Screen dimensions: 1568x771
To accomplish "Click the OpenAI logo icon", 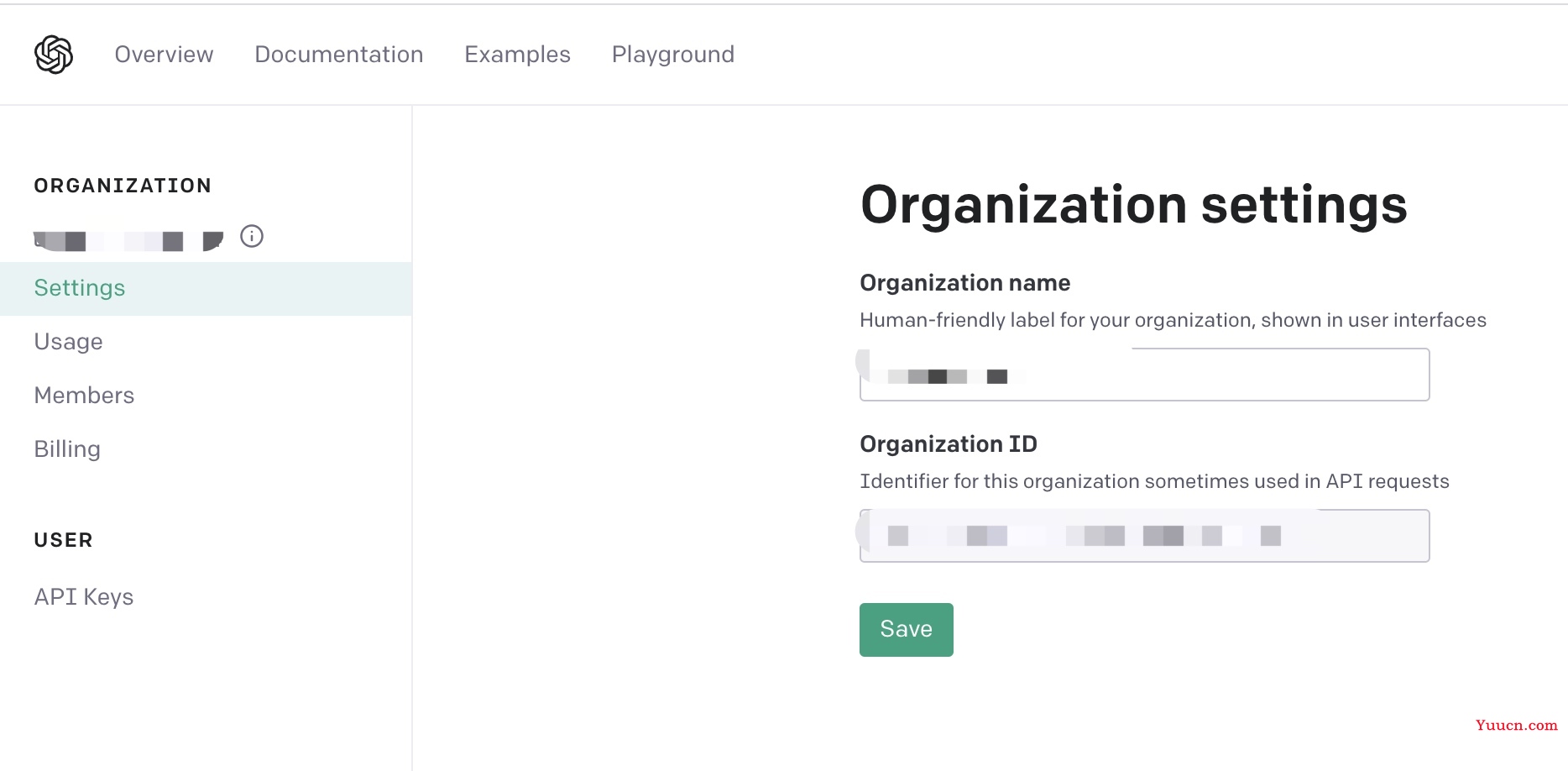I will click(54, 55).
